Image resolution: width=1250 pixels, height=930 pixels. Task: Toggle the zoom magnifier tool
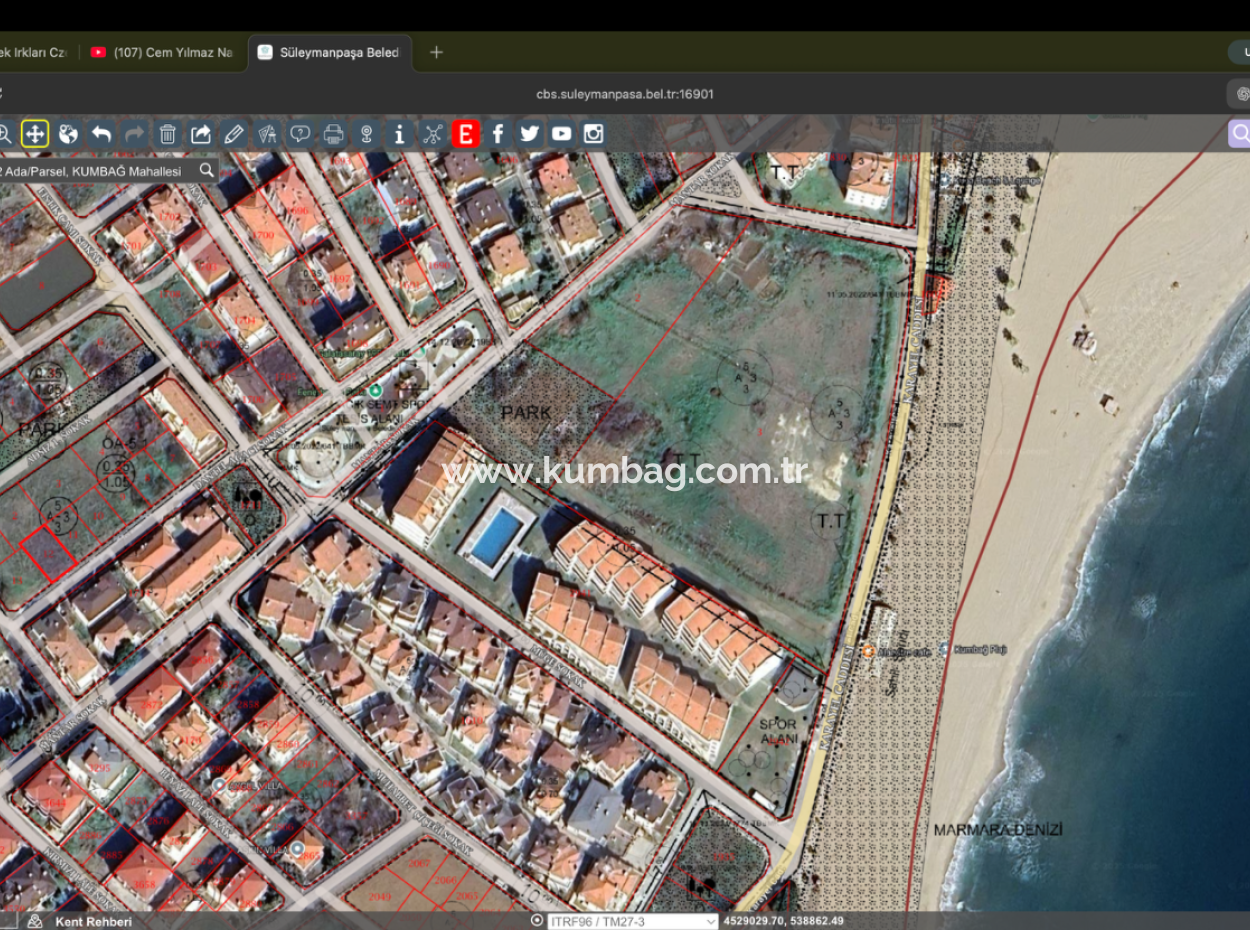(8, 133)
